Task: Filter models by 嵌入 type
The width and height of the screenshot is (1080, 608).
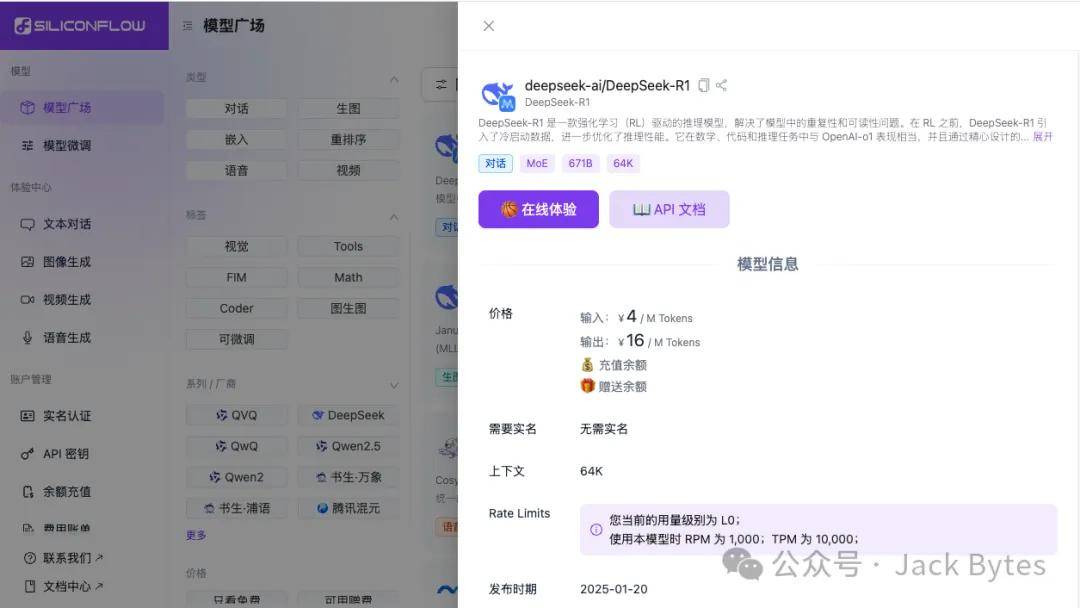Action: click(x=236, y=140)
